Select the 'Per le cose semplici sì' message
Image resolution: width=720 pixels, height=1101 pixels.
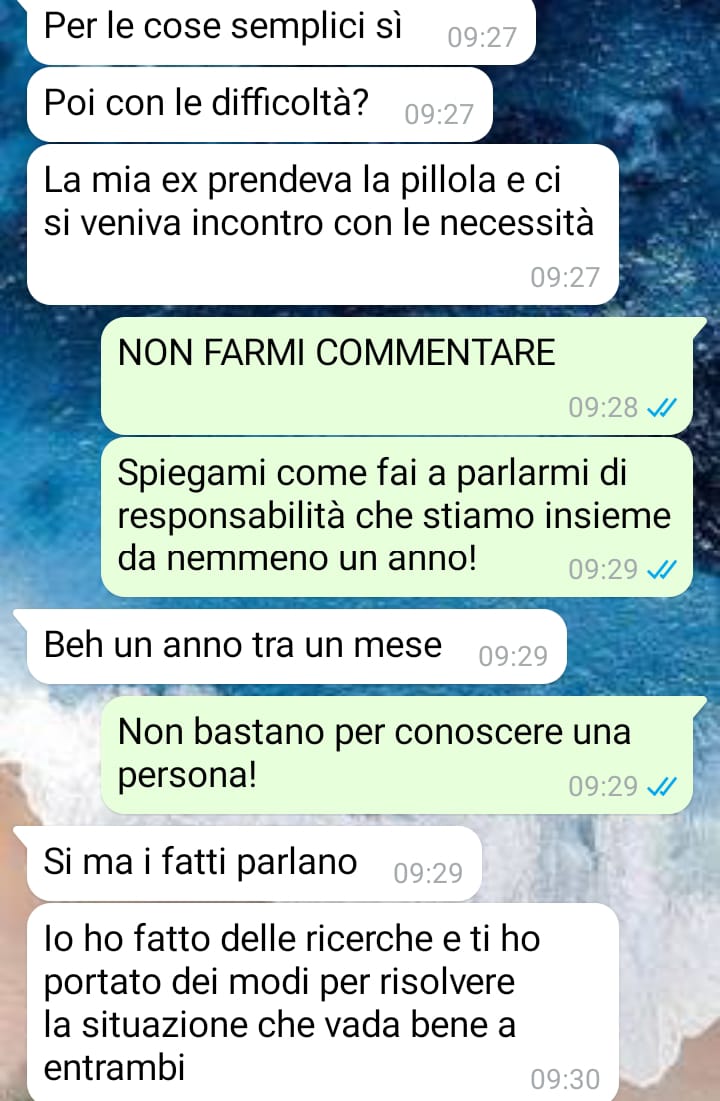pos(281,31)
